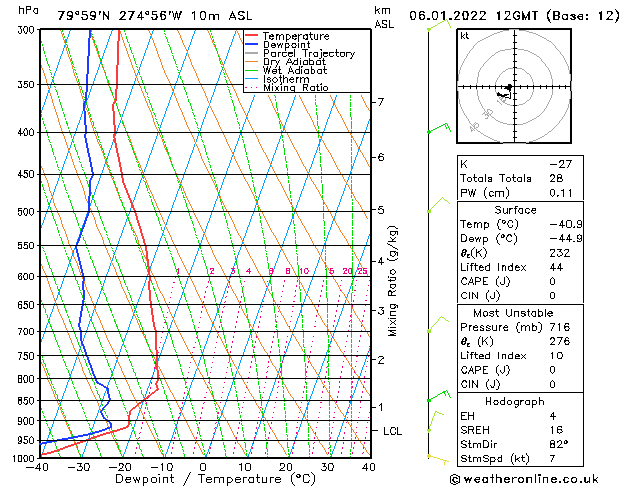Click the 5 km altitude label
Viewport: 629px width, 486px height.
(380, 210)
